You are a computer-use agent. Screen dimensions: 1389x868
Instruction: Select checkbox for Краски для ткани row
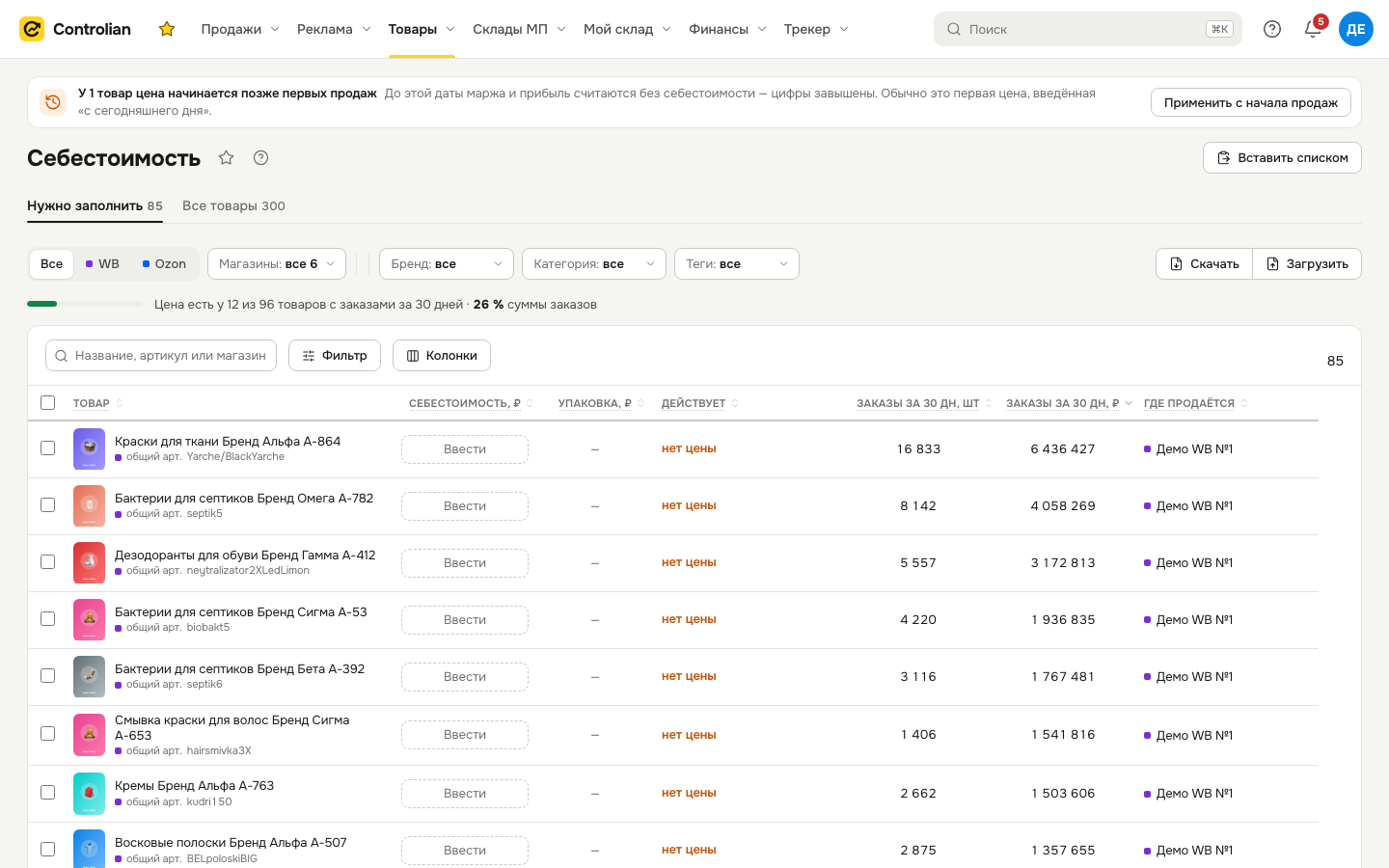[x=47, y=448]
